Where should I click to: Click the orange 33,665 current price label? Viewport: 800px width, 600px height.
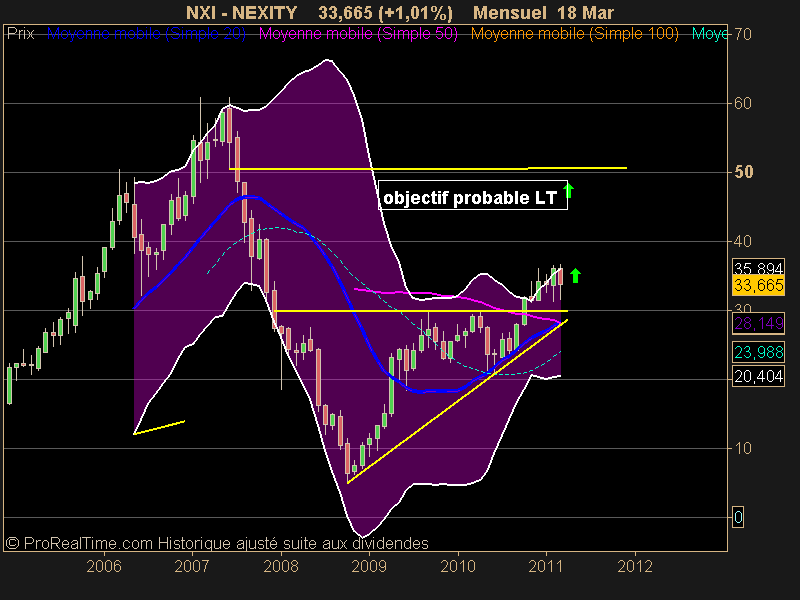click(x=758, y=285)
